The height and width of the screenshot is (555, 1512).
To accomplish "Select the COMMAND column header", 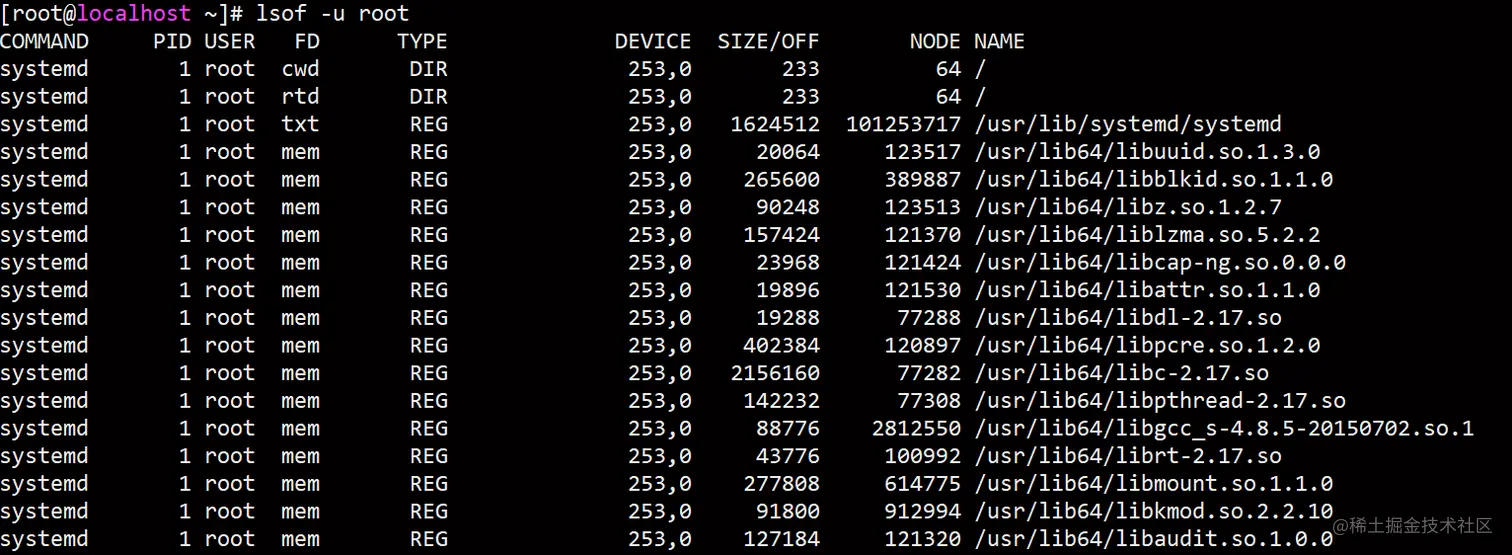I will click(x=45, y=42).
